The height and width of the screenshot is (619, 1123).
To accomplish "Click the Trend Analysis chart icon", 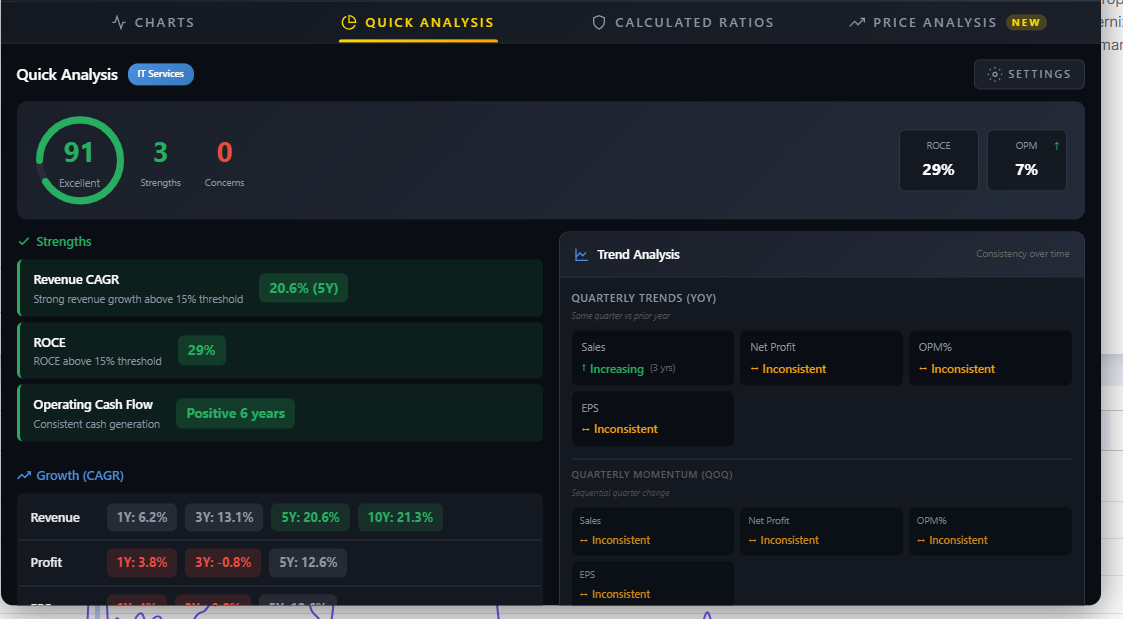I will pyautogui.click(x=581, y=255).
